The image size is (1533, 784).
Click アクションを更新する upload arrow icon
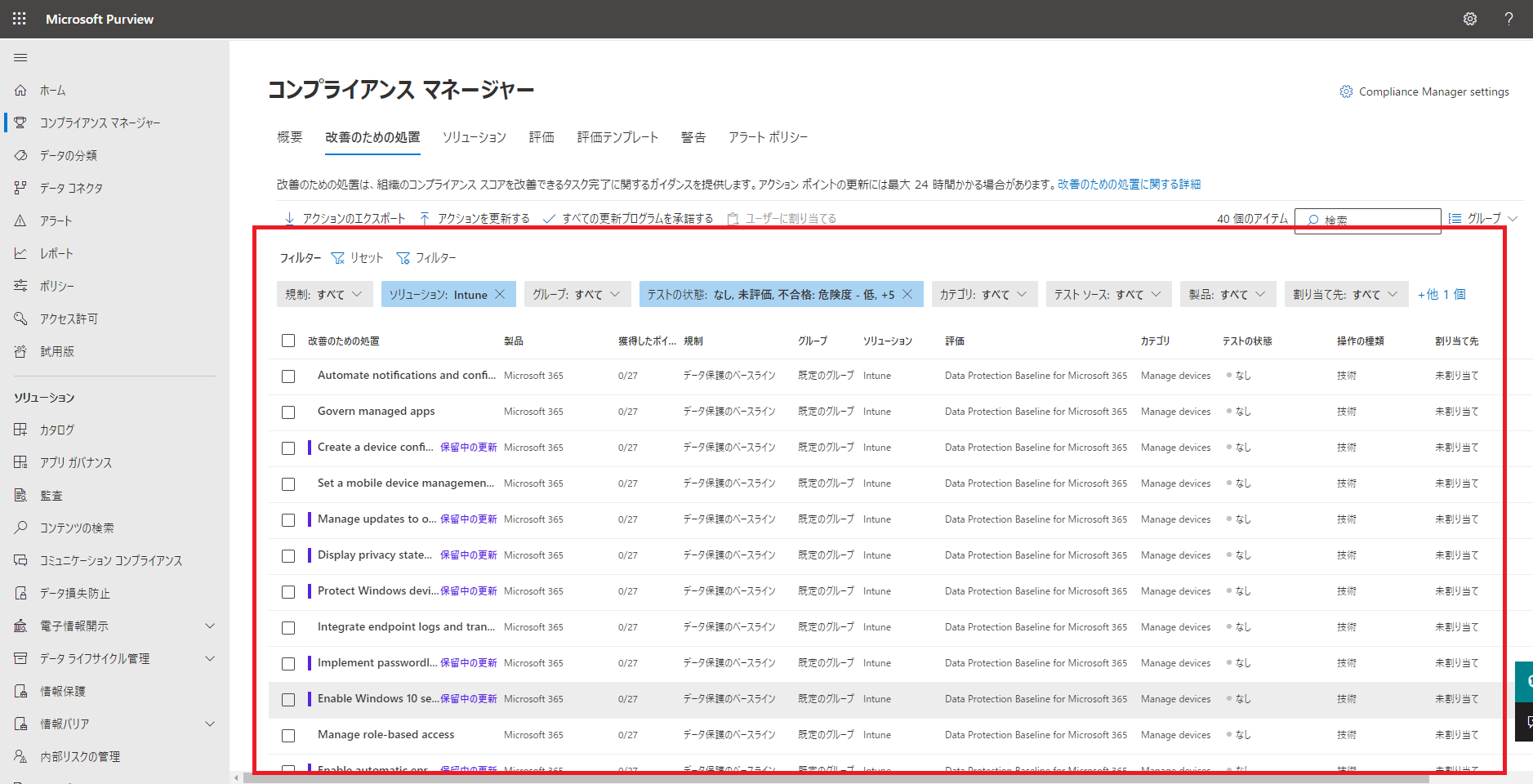tap(425, 218)
